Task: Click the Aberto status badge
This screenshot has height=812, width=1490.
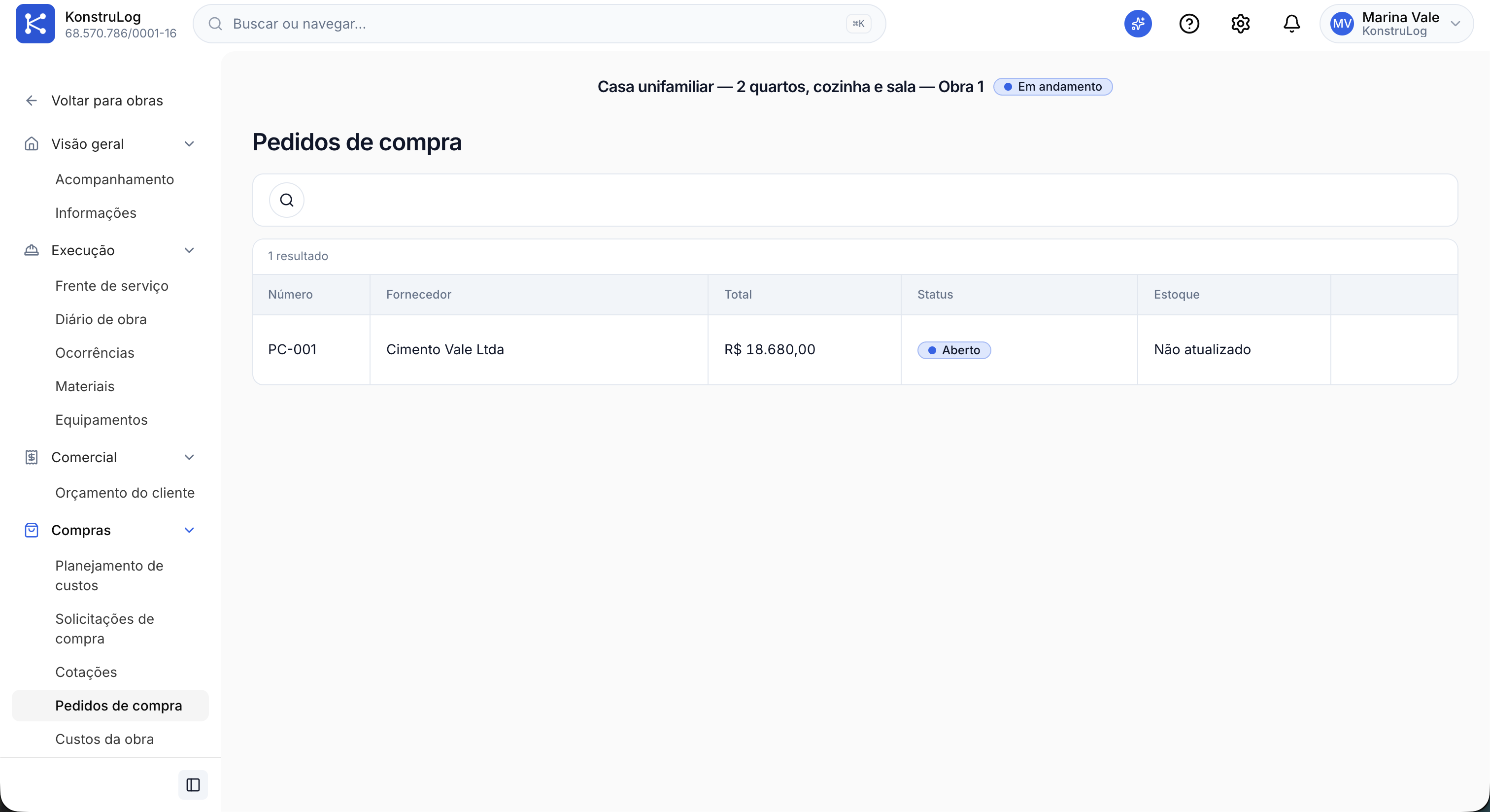Action: 954,350
